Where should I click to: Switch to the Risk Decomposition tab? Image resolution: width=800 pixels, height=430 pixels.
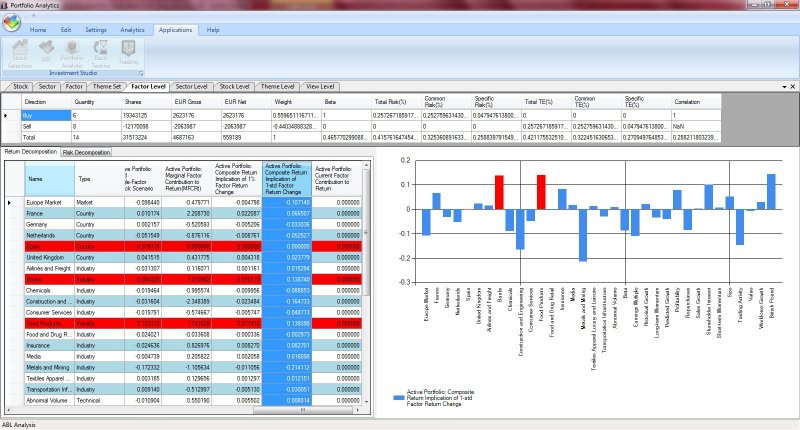point(86,153)
